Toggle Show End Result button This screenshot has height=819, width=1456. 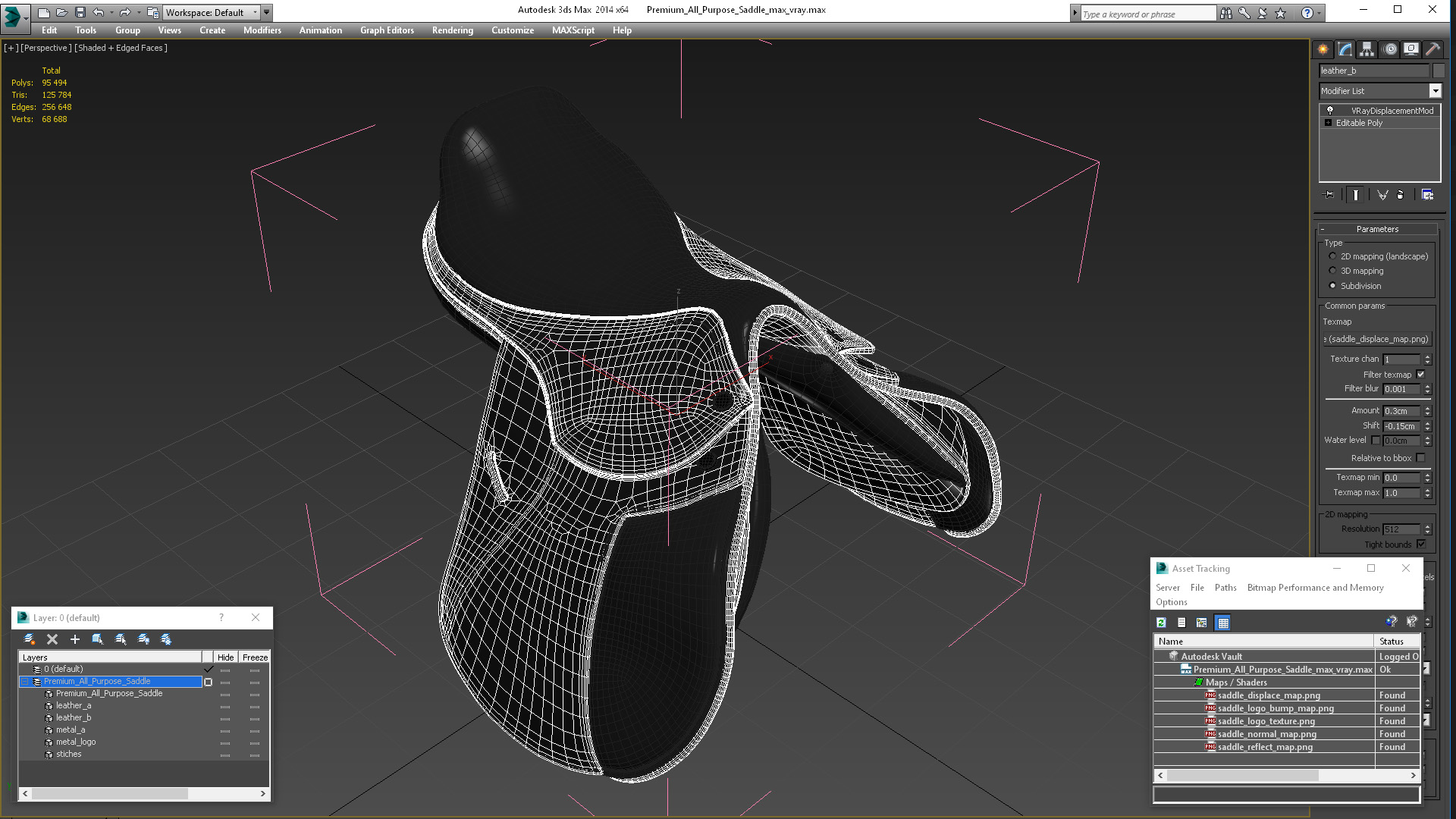pyautogui.click(x=1356, y=195)
